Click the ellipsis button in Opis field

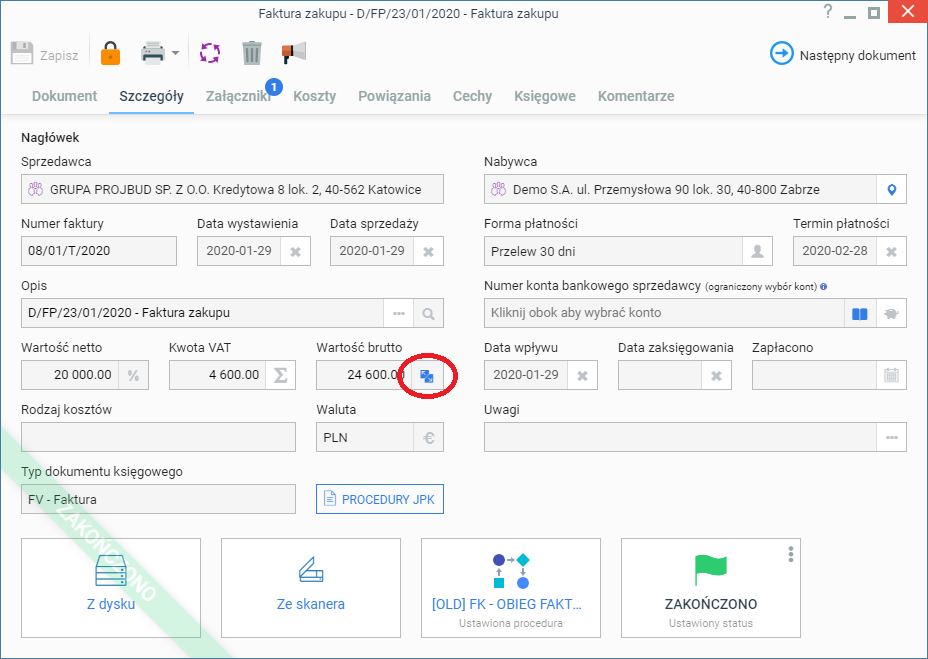pos(399,313)
